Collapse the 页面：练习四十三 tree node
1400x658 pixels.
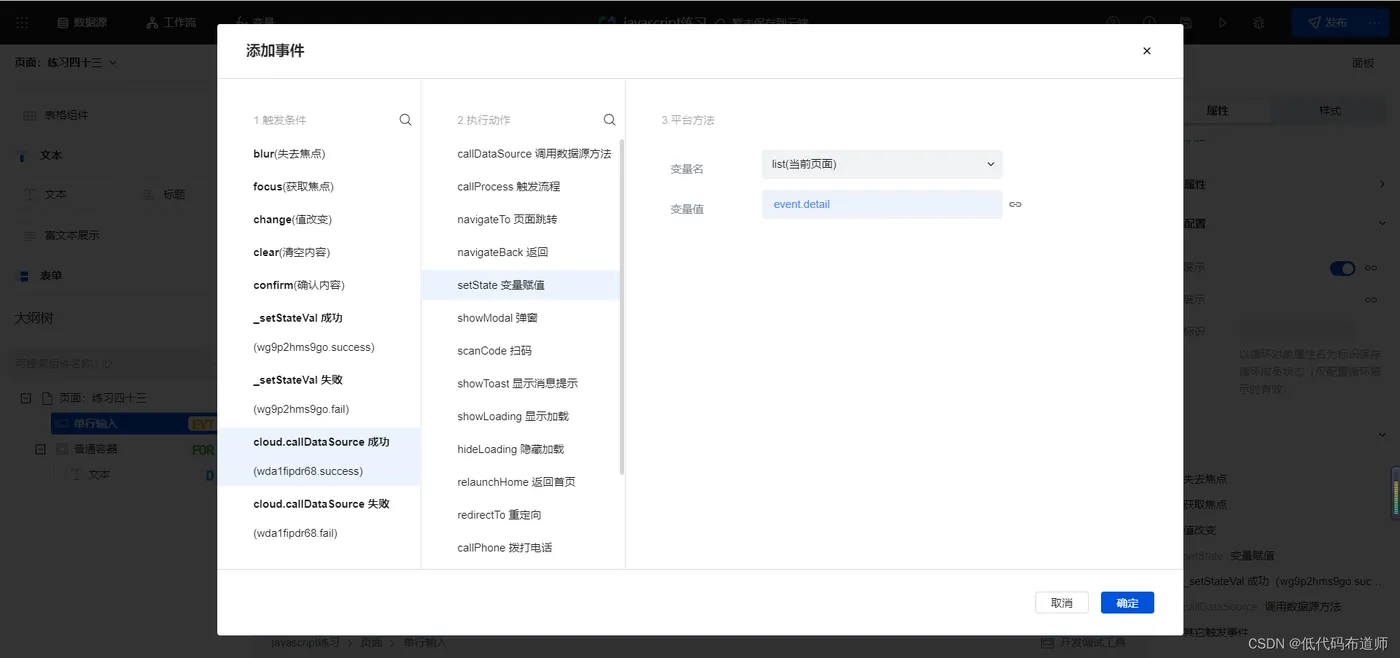pyautogui.click(x=25, y=398)
